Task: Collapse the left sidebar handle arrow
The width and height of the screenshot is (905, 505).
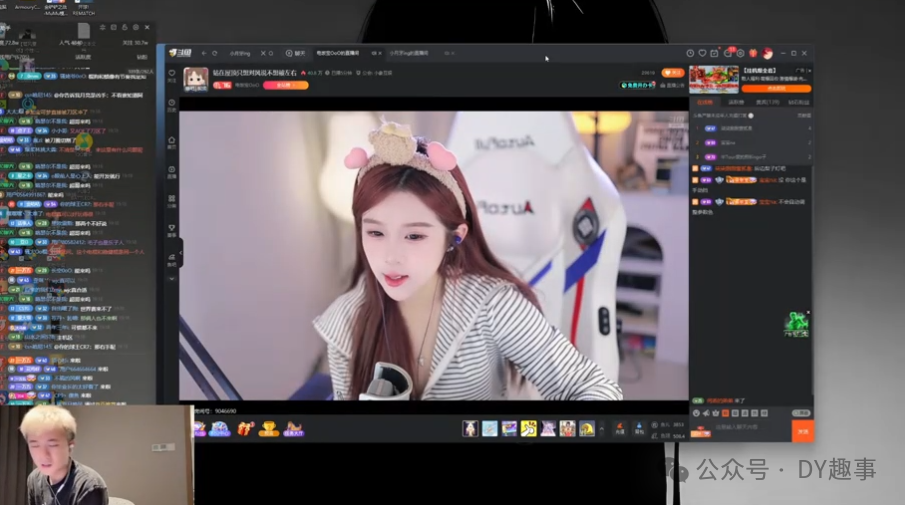Action: [180, 253]
